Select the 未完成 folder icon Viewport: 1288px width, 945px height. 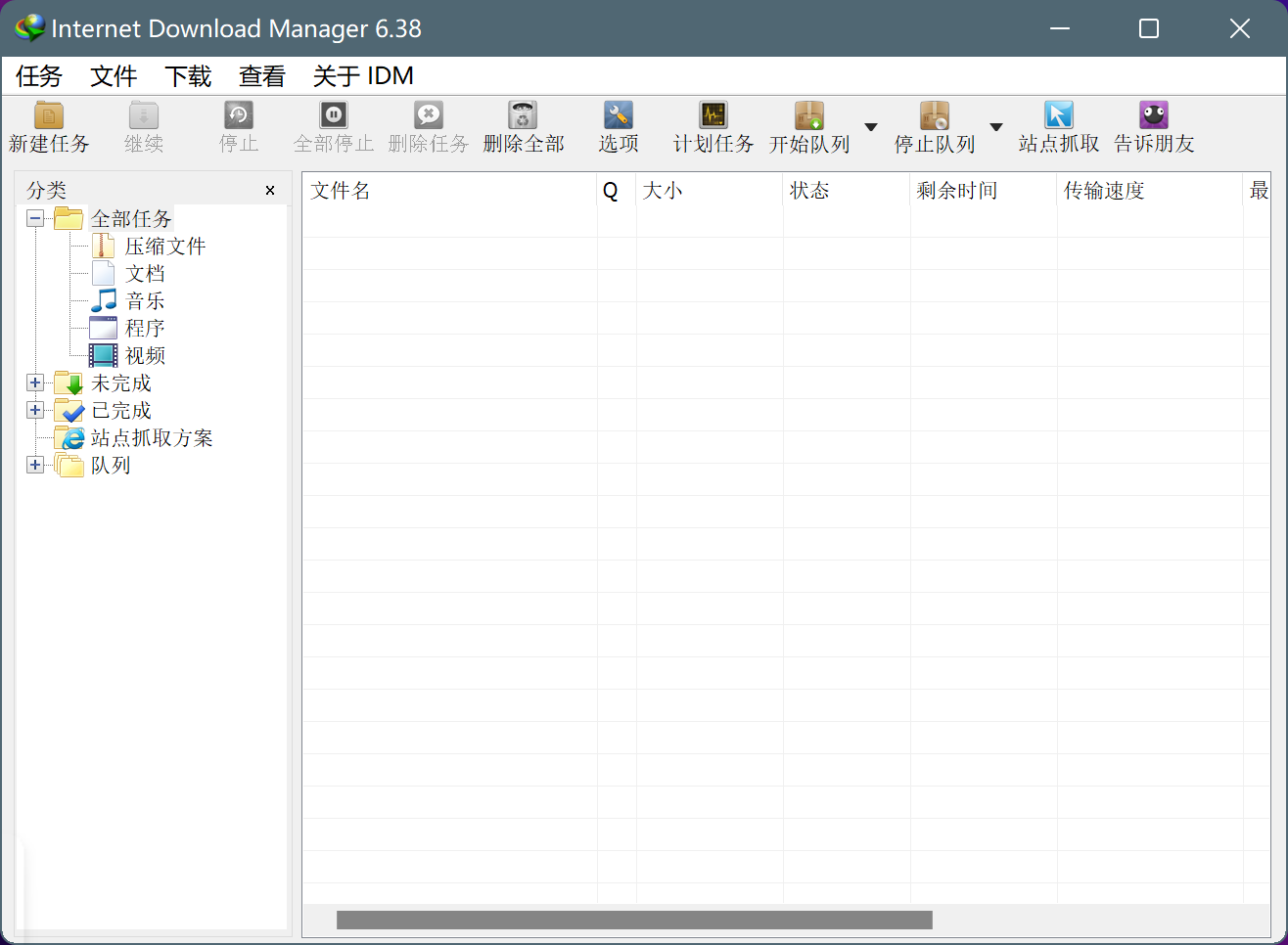point(69,382)
